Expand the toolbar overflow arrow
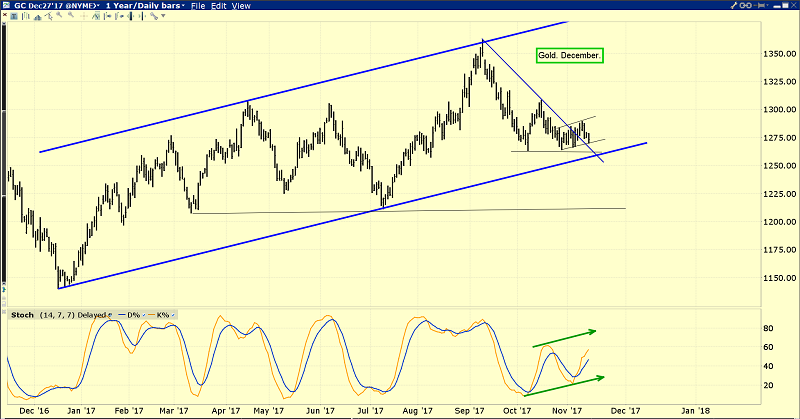 (163, 16)
